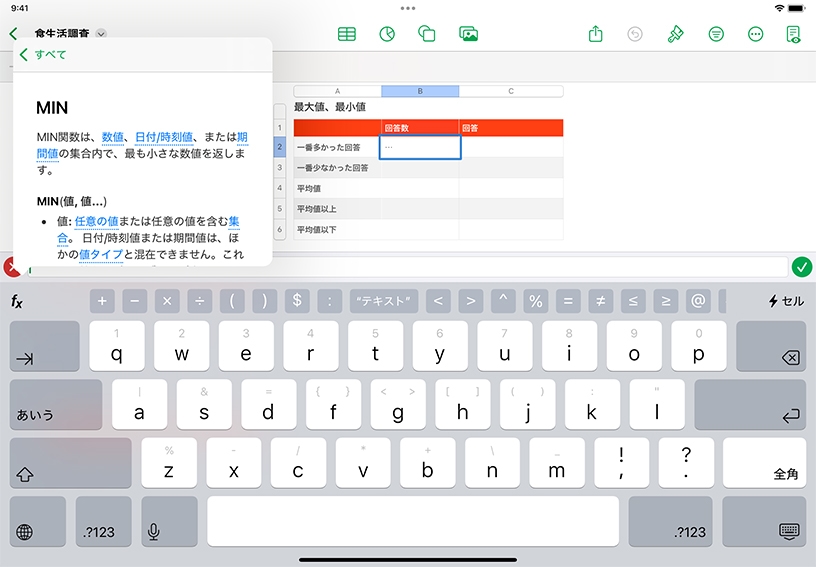Tap the share icon

click(596, 34)
